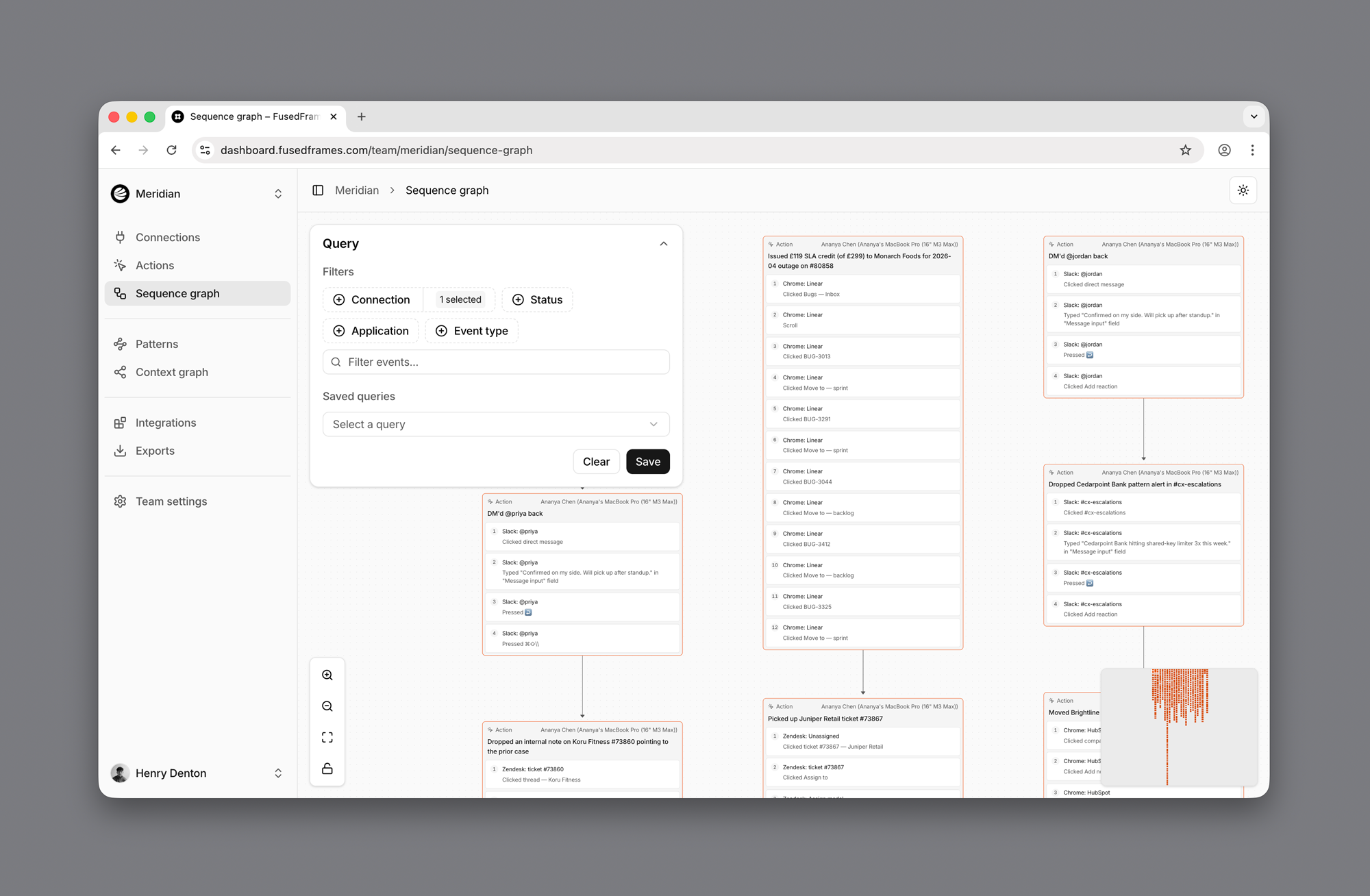The image size is (1370, 896).
Task: Click the zoom out canvas control
Action: tap(327, 706)
